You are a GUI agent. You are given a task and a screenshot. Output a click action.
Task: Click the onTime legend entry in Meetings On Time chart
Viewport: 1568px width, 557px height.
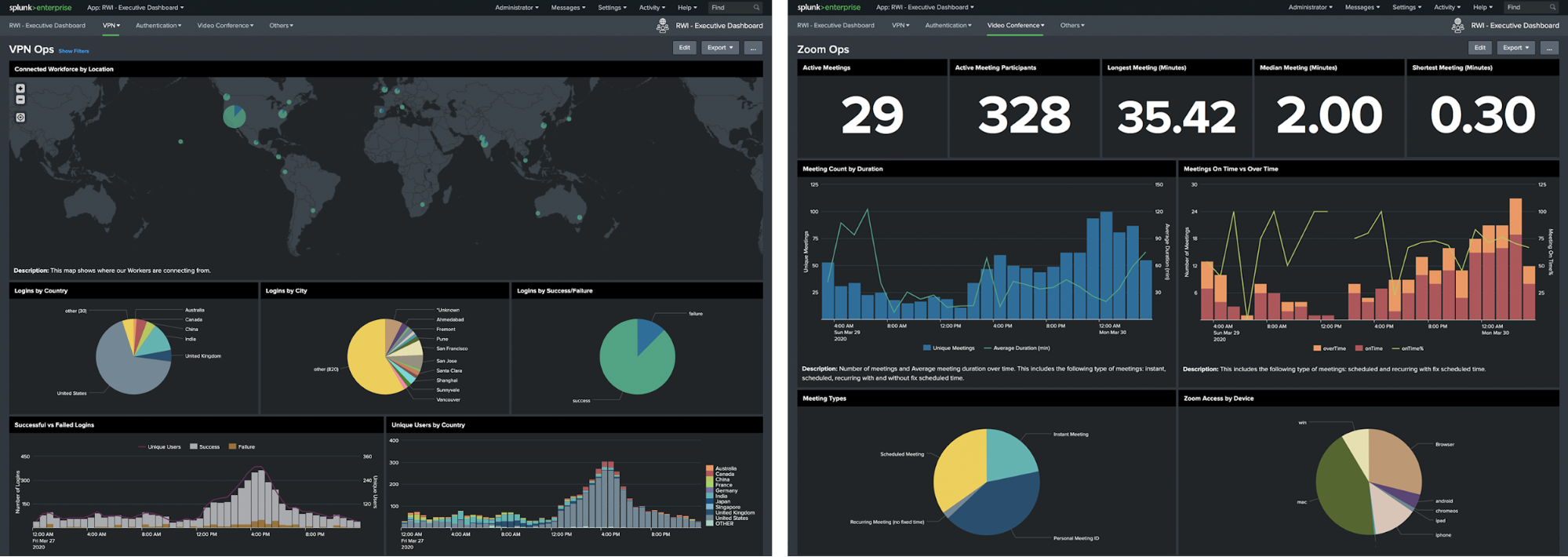pos(1369,348)
